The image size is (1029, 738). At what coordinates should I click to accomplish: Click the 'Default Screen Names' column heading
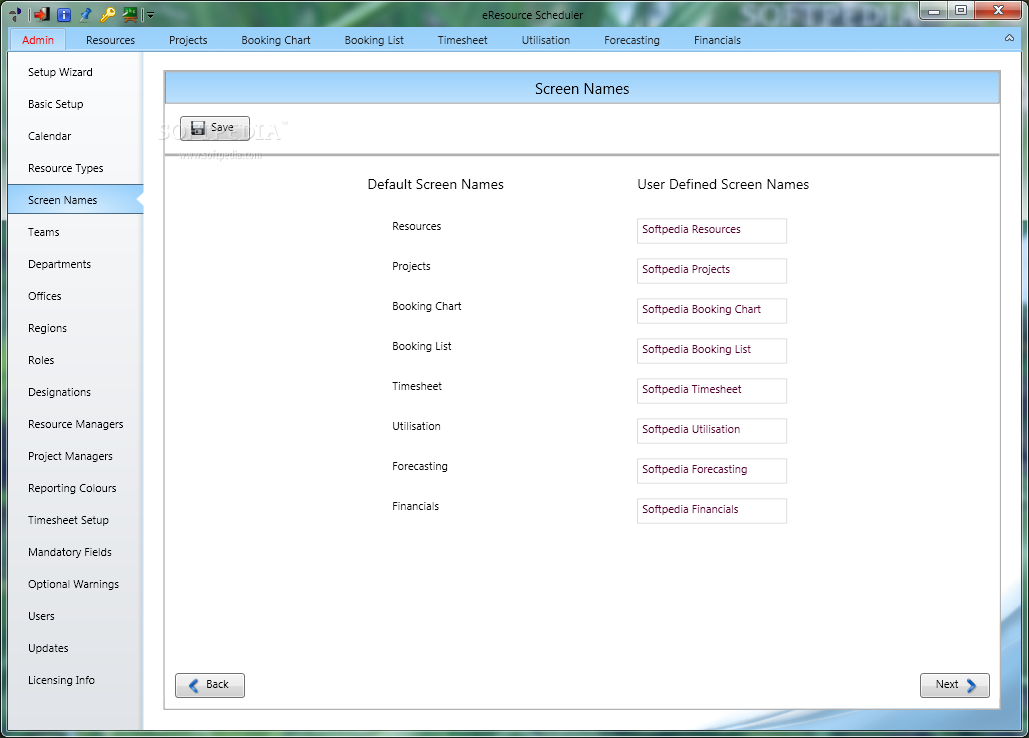pos(436,184)
